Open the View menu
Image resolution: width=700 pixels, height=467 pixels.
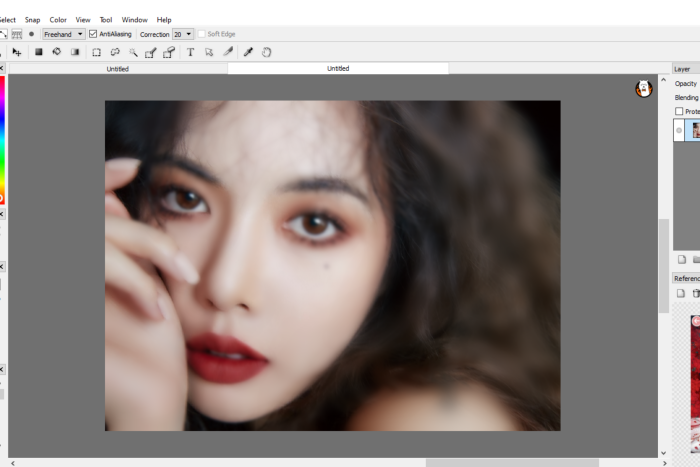(83, 20)
